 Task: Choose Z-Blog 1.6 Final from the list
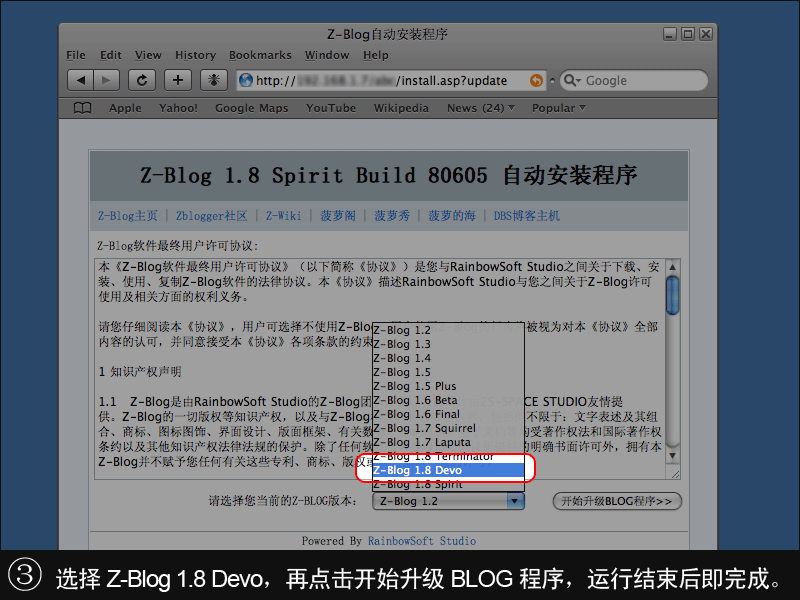pyautogui.click(x=448, y=414)
